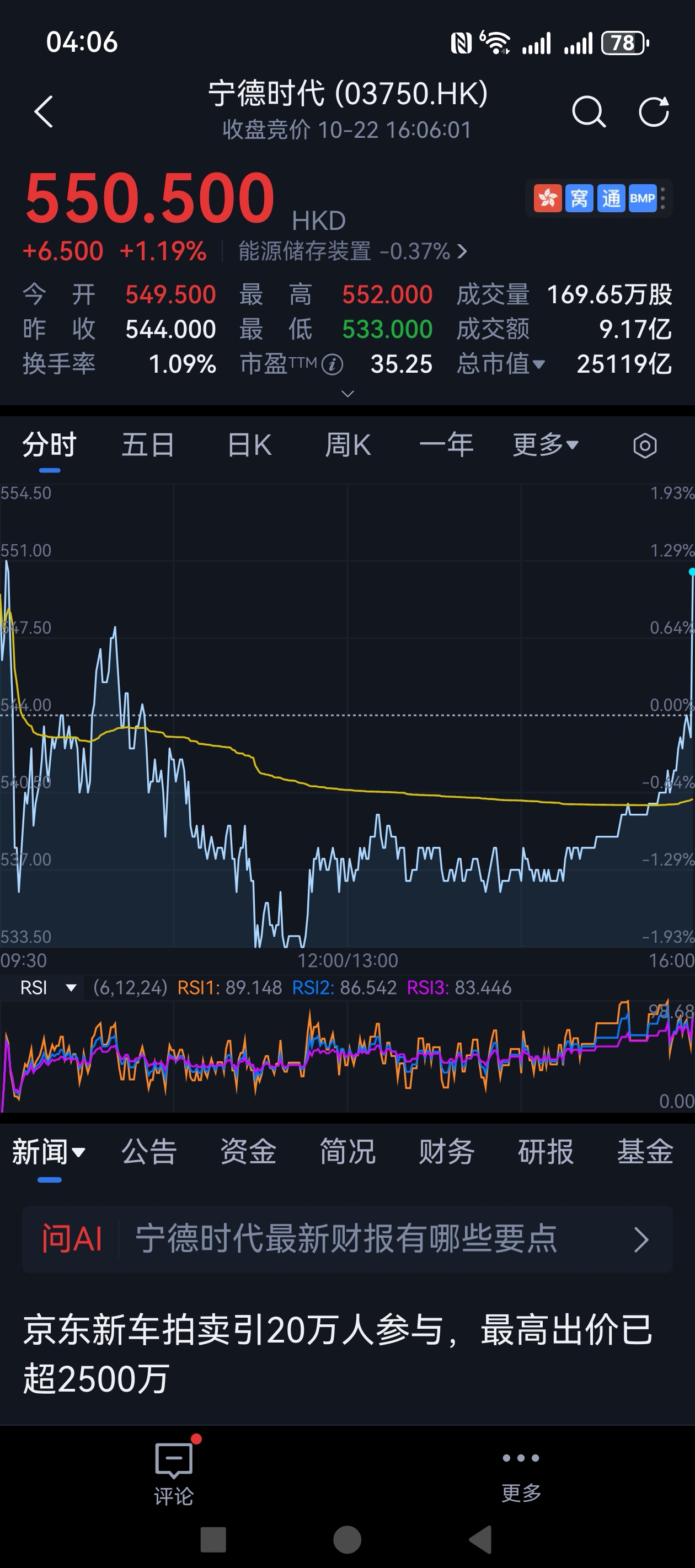The height and width of the screenshot is (1568, 695).
Task: Open chart settings hexagon icon
Action: pyautogui.click(x=645, y=445)
